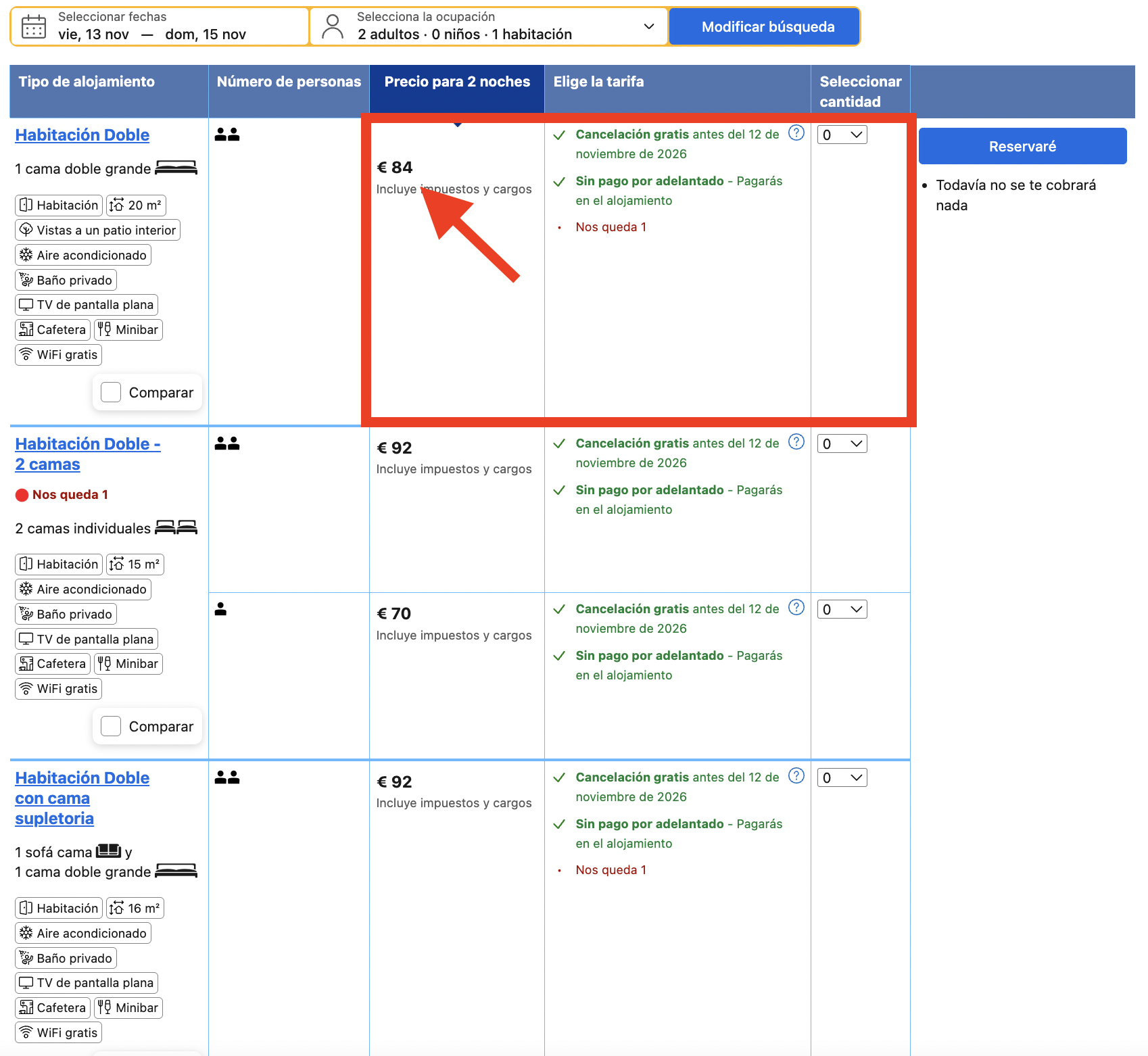Expand the occupancy selector chevron

[x=649, y=26]
